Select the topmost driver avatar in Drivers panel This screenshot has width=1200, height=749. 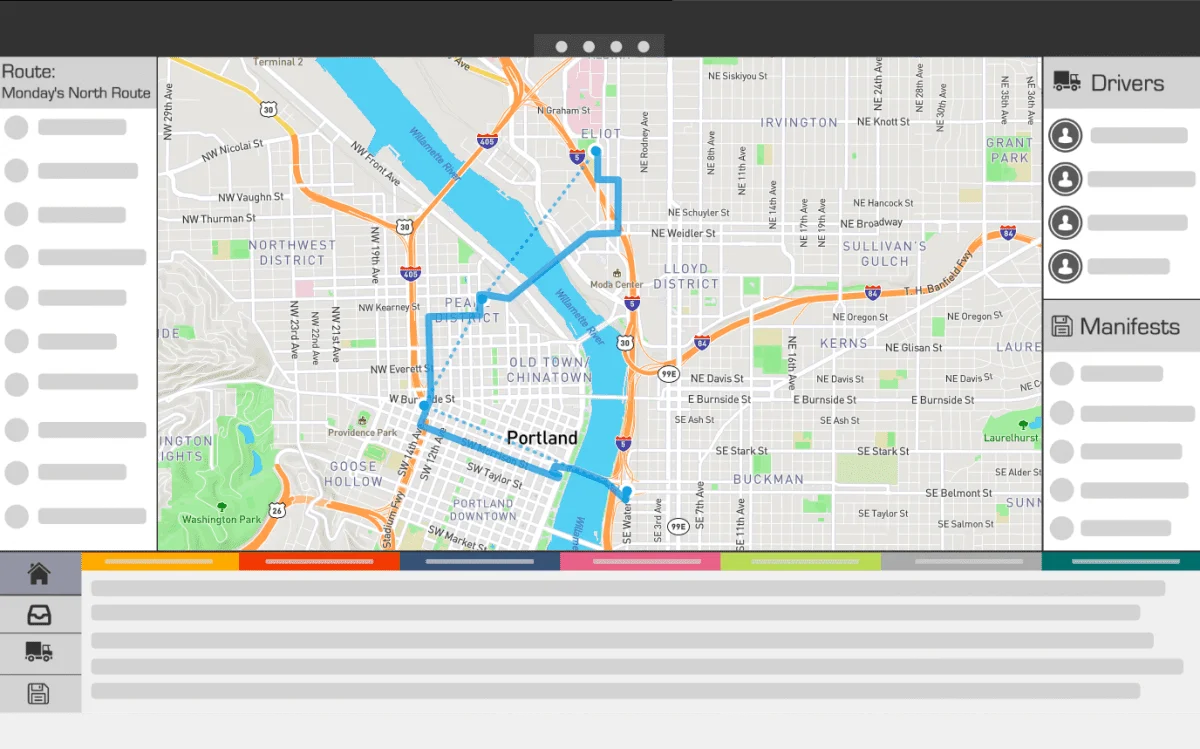coord(1066,135)
